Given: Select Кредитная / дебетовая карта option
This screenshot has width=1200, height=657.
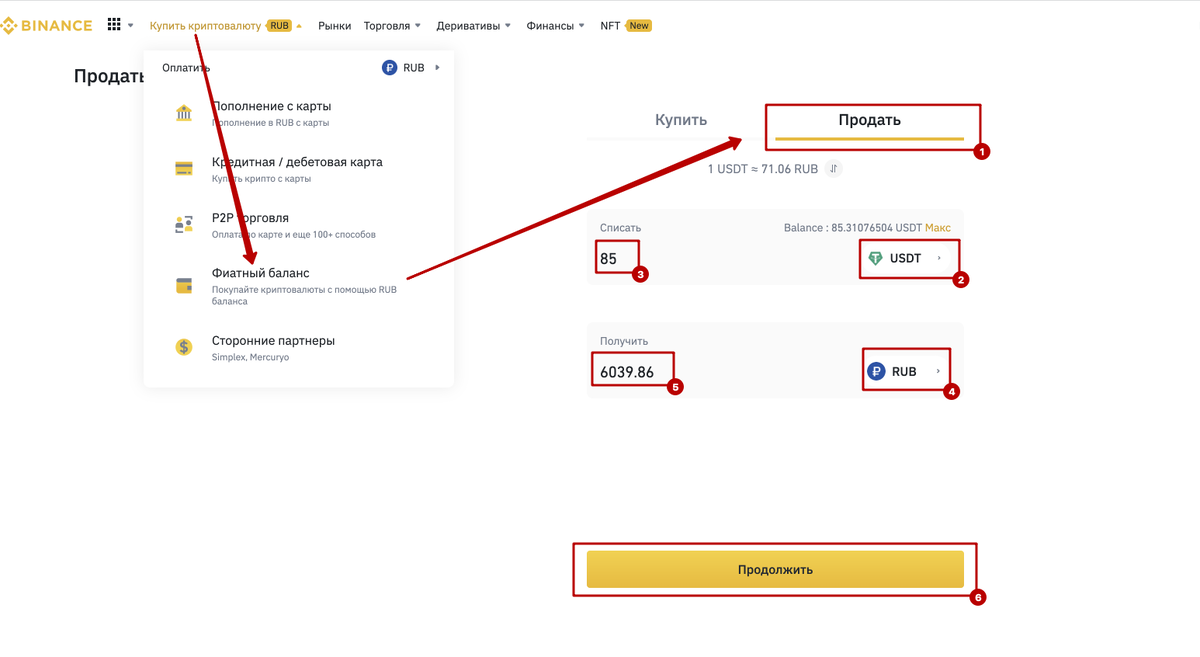Looking at the screenshot, I should pyautogui.click(x=299, y=169).
